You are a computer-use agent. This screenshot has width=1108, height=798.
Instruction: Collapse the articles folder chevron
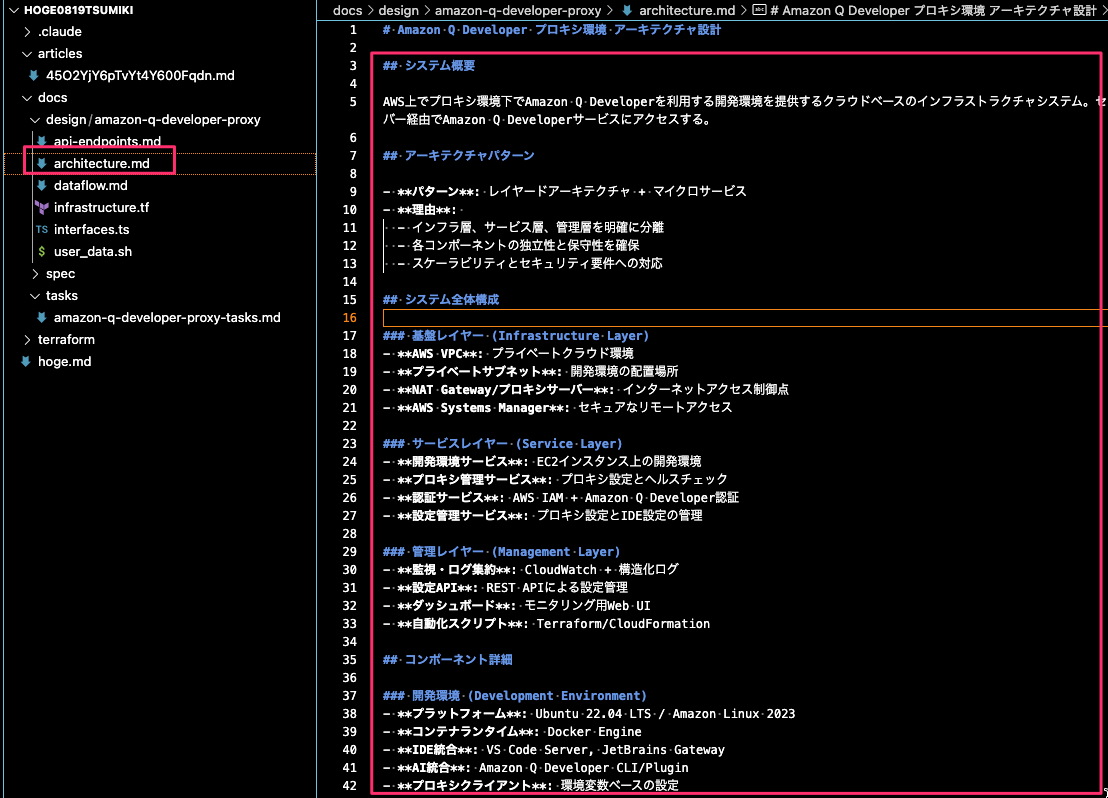[x=27, y=54]
